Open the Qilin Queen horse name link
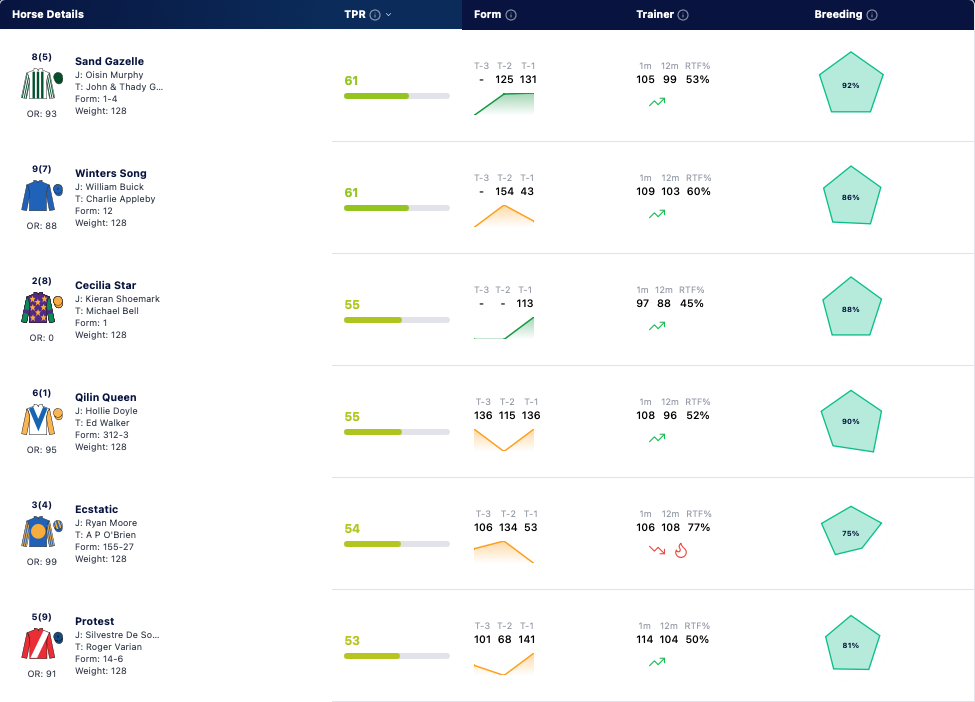Screen dimensions: 975x702 click(x=106, y=397)
